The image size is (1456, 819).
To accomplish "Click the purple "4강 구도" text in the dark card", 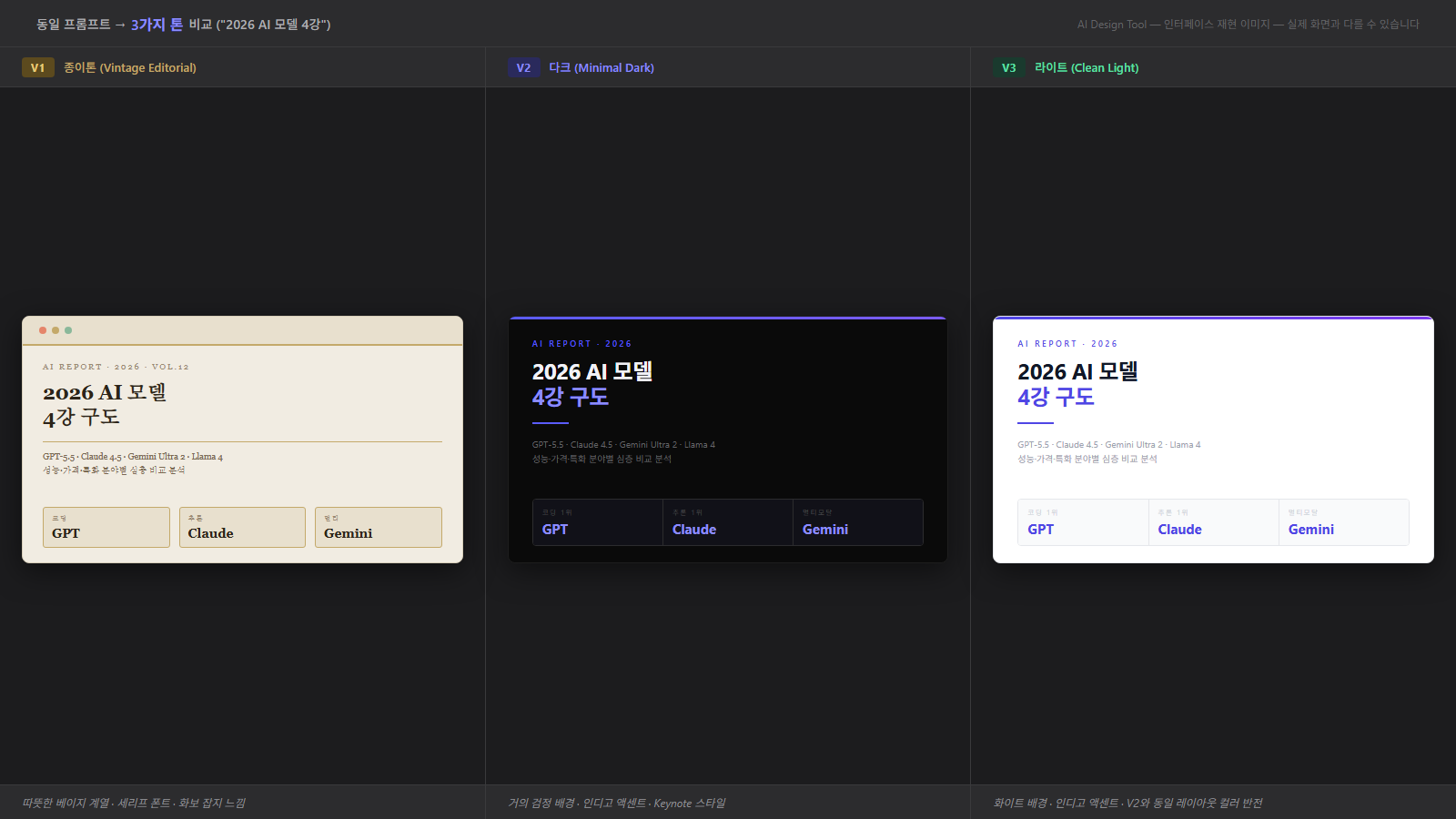I will [571, 398].
